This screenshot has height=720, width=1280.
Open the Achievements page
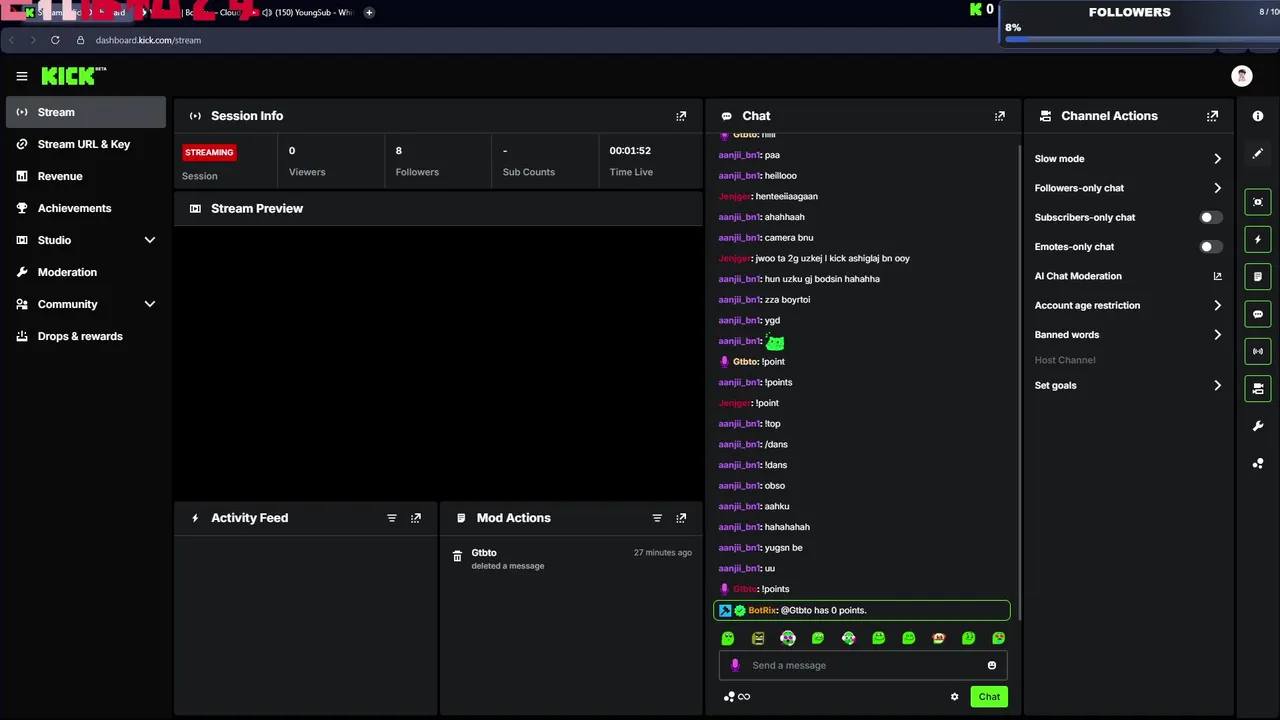[x=86, y=208]
